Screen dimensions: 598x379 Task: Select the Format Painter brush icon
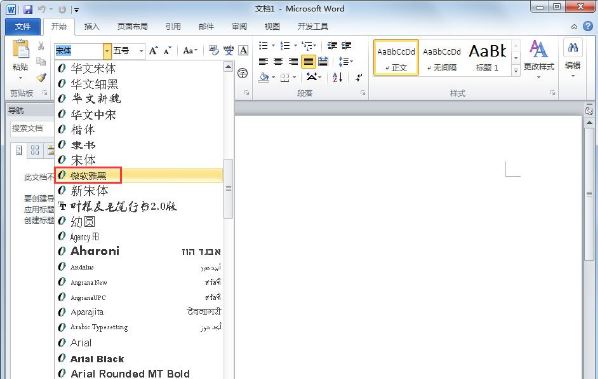pos(41,77)
